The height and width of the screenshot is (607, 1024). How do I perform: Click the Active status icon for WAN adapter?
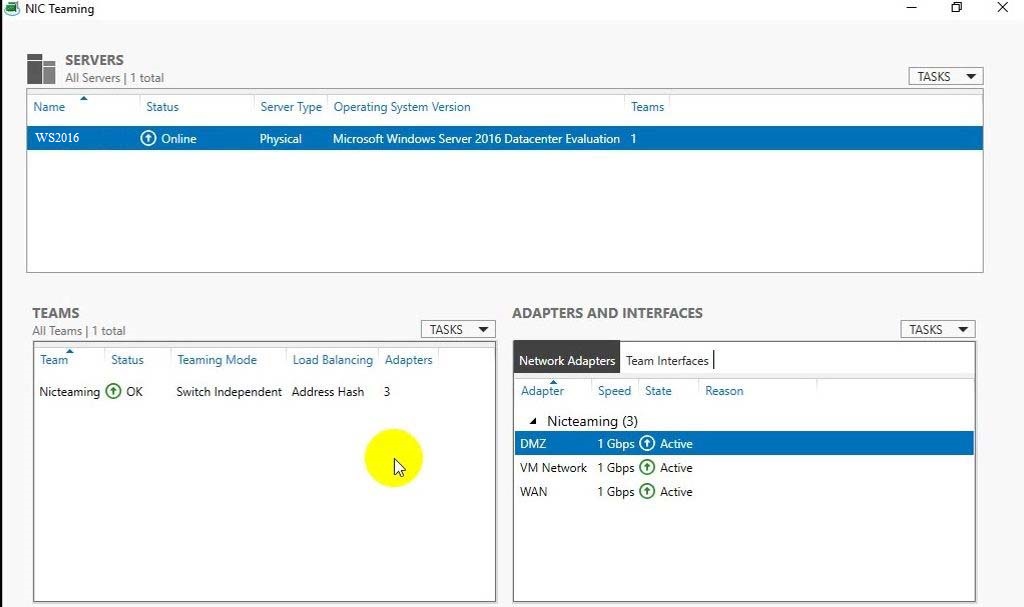tap(647, 491)
